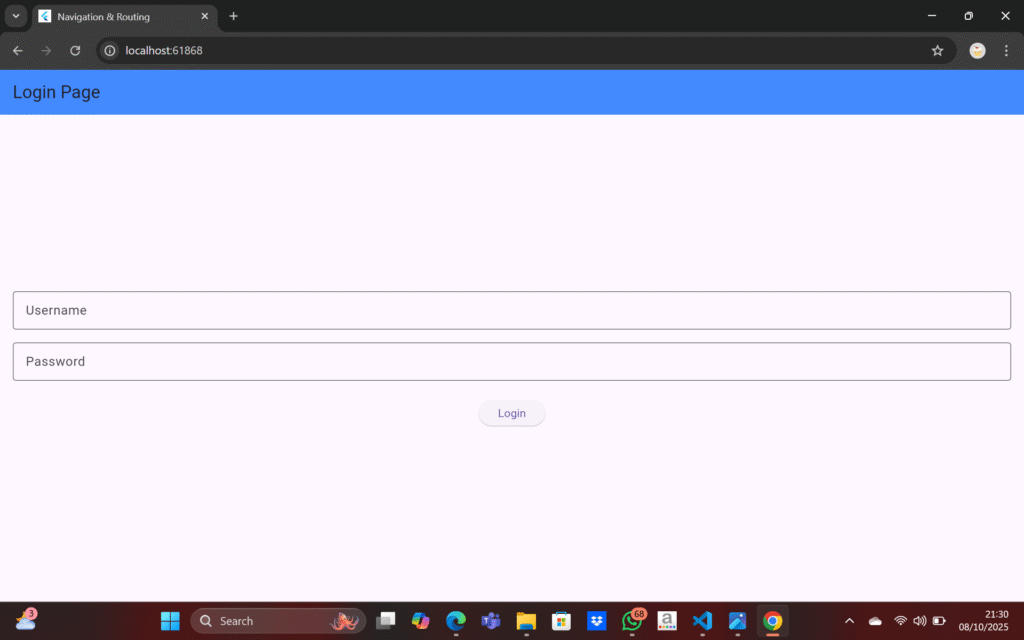Open a new tab with plus button
This screenshot has width=1024, height=640.
coord(234,16)
